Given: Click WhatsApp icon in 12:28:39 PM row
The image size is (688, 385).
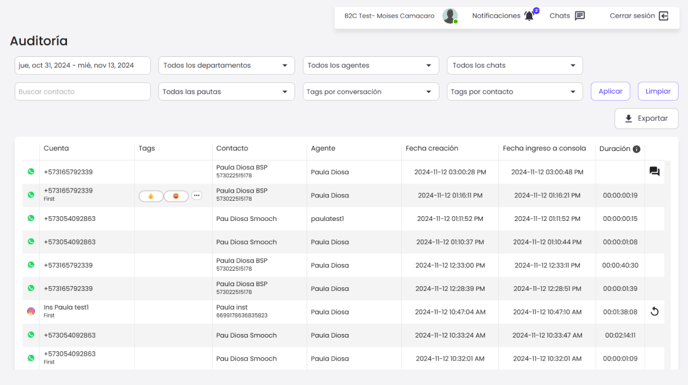Looking at the screenshot, I should tap(31, 288).
